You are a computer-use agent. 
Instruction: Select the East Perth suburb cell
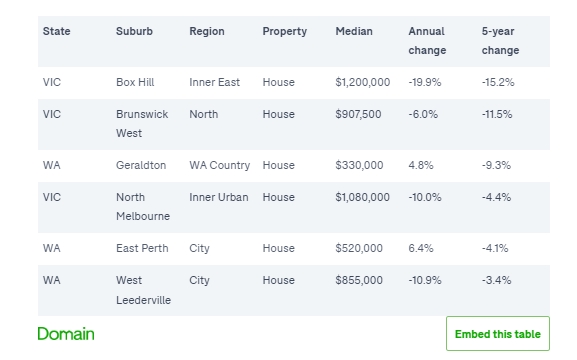click(142, 248)
